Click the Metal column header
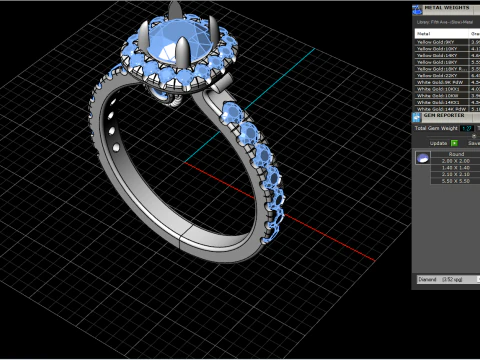The height and width of the screenshot is (360, 480). pyautogui.click(x=442, y=34)
